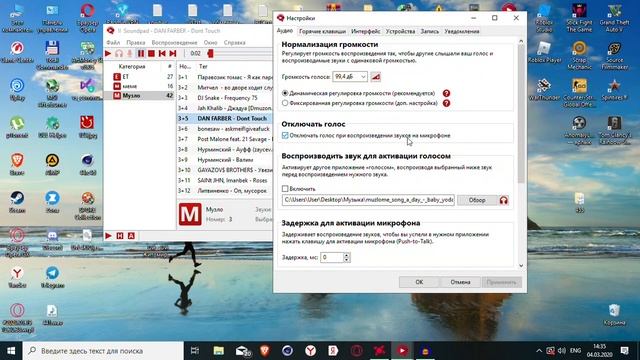Open the Воспроизведение menu in Soundpad
This screenshot has height=360, width=640.
174,42
